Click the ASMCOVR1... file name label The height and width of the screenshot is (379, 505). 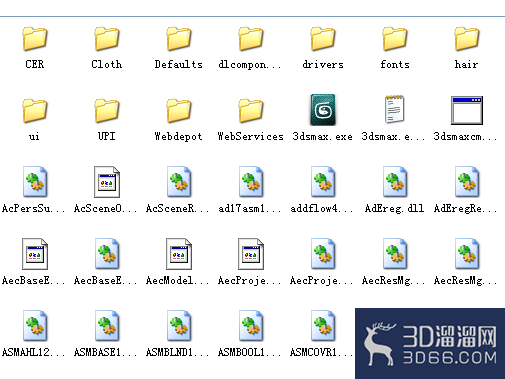pos(321,352)
